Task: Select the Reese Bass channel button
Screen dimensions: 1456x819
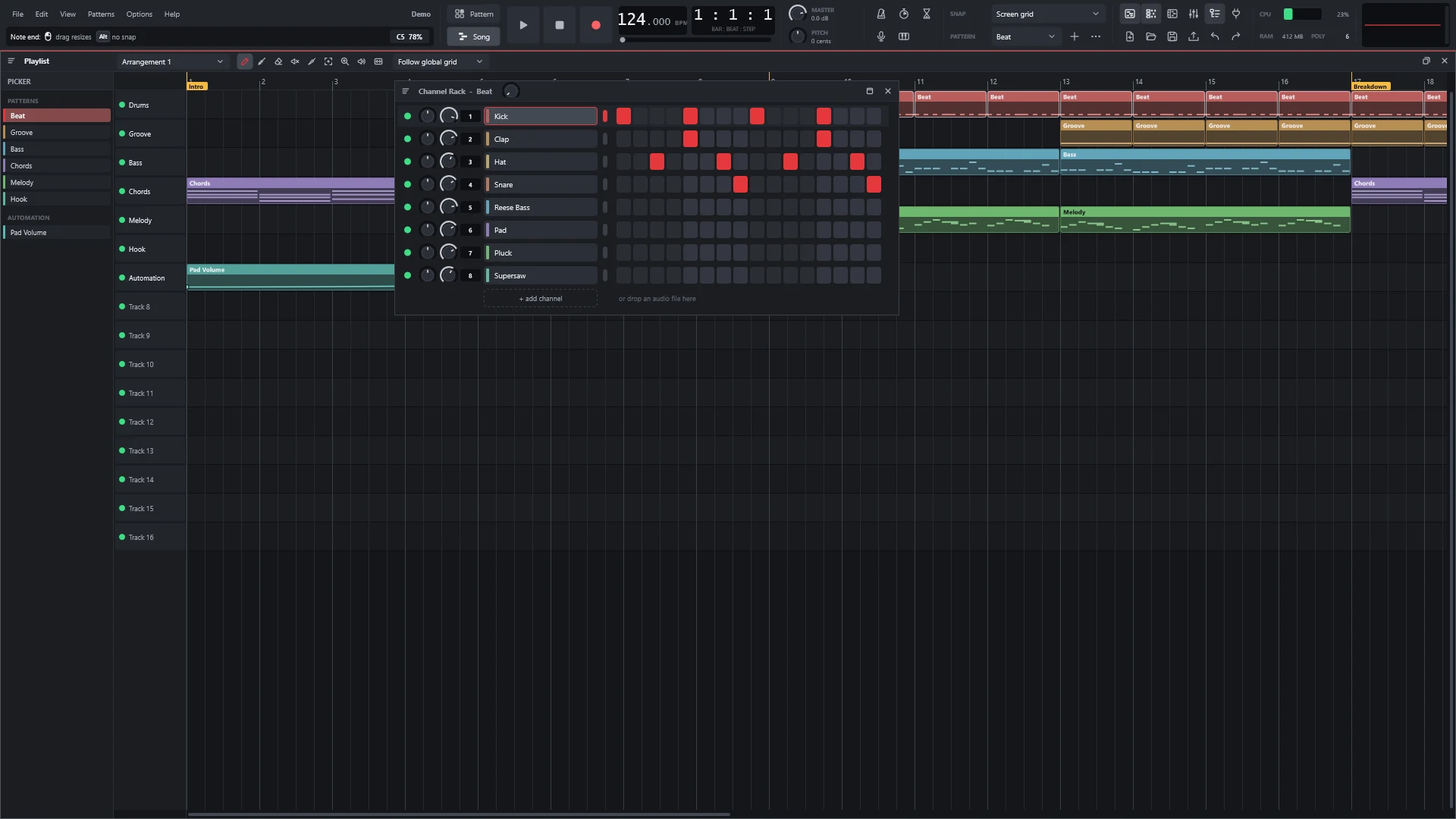Action: [x=541, y=208]
